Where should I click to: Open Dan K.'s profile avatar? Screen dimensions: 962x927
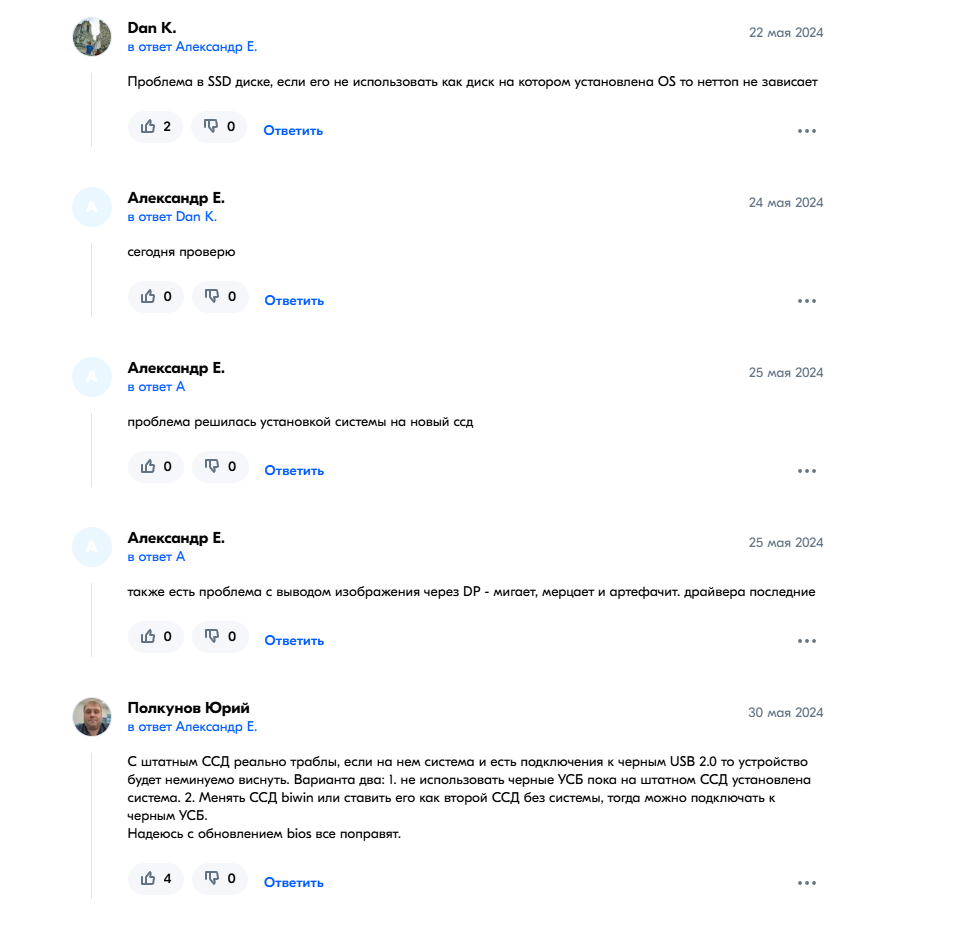point(92,37)
